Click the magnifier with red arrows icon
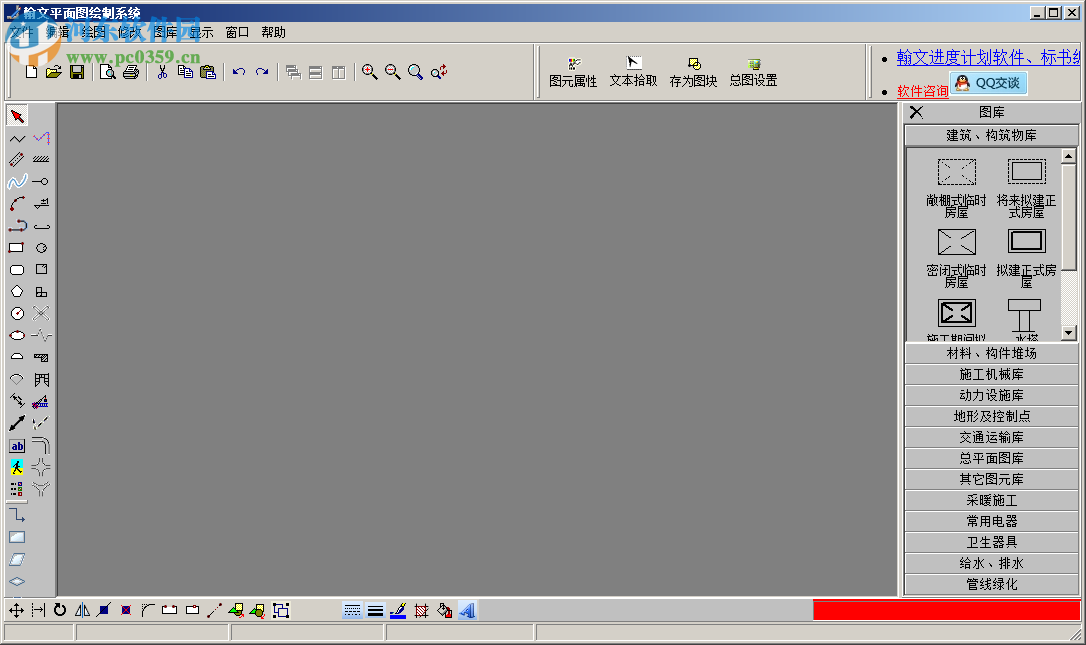 click(439, 72)
